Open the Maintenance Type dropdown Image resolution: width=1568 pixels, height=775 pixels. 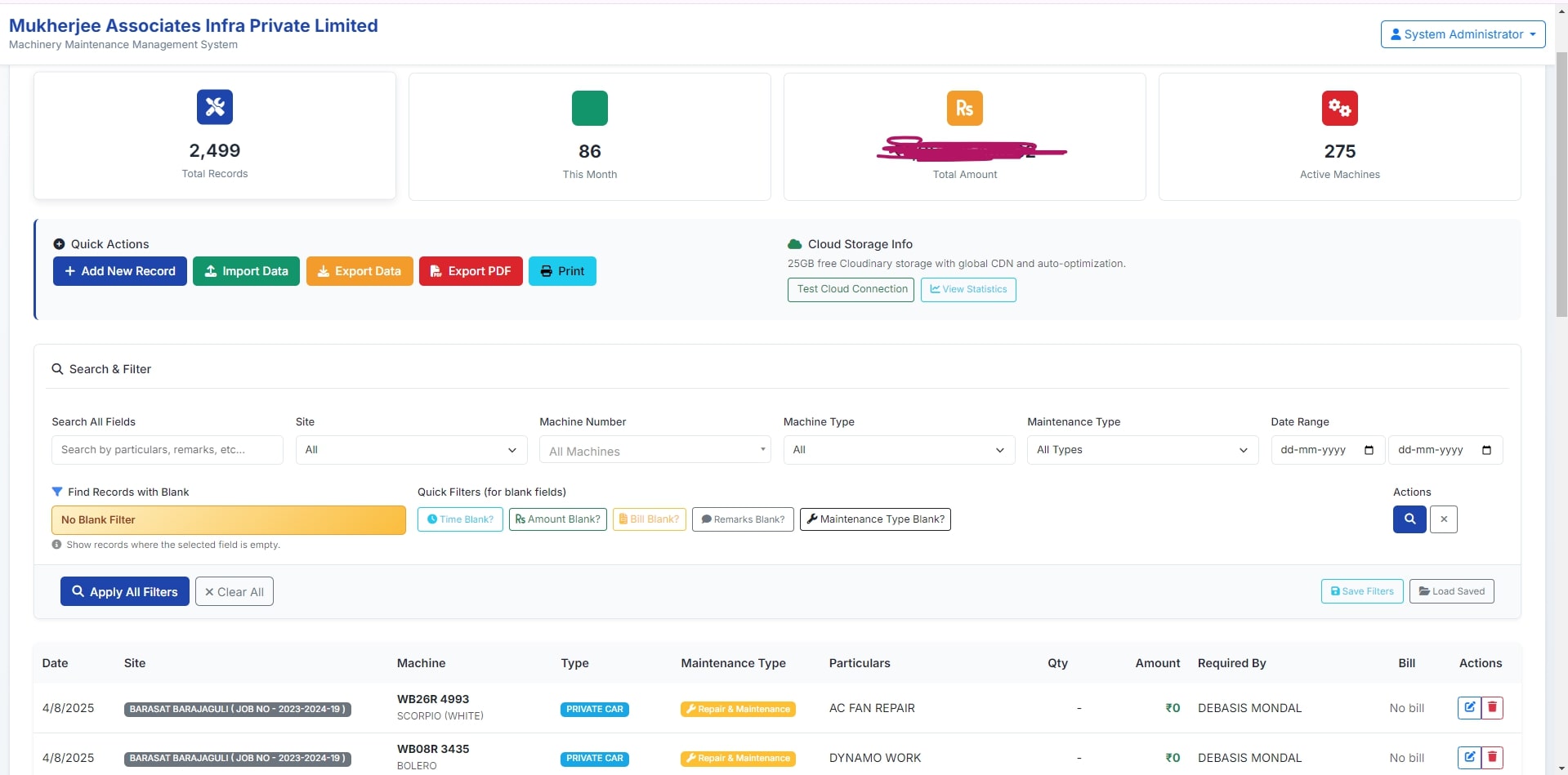tap(1141, 450)
